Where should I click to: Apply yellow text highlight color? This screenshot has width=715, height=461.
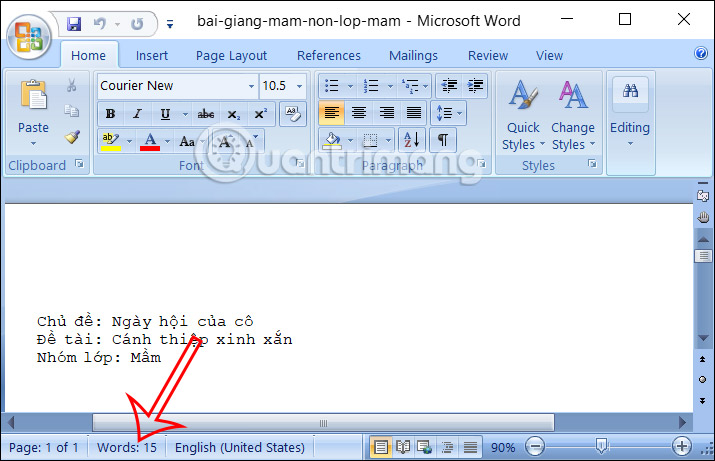tap(111, 141)
